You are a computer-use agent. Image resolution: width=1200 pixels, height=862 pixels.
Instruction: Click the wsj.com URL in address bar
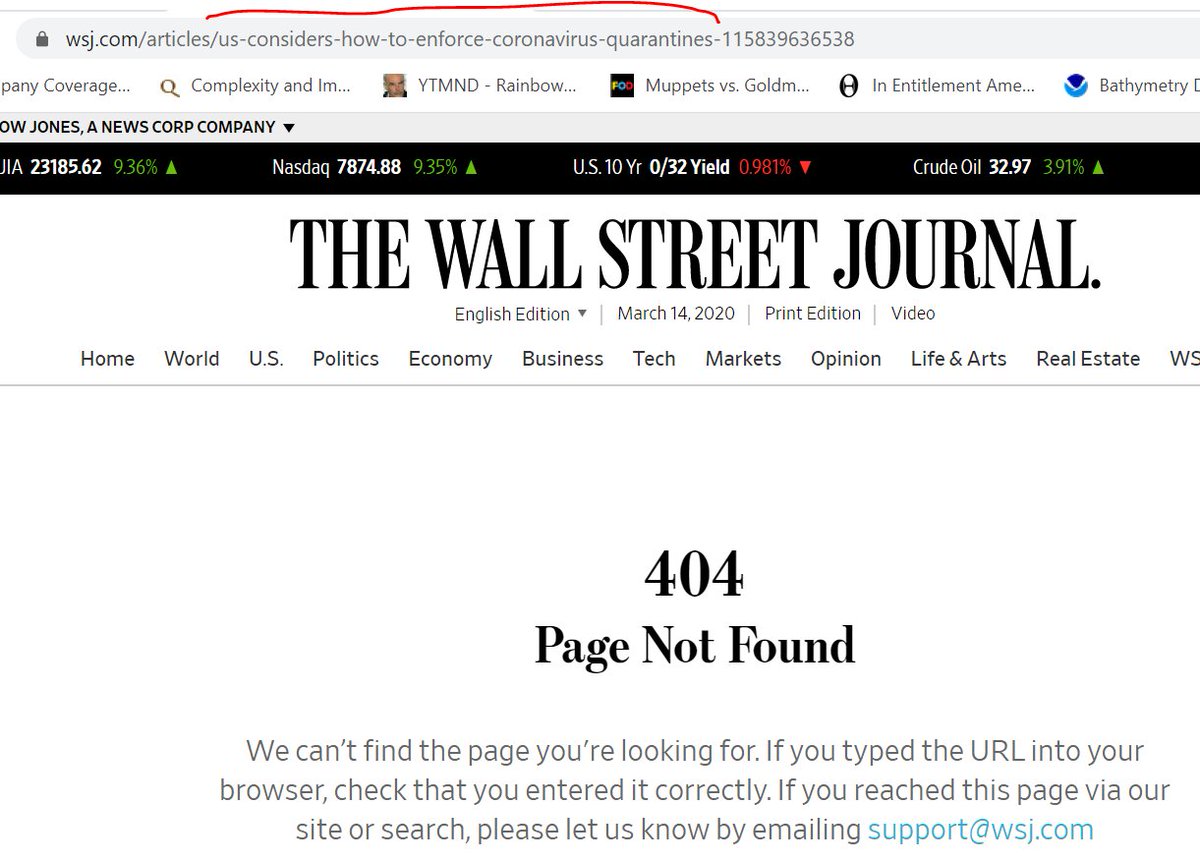pyautogui.click(x=459, y=40)
